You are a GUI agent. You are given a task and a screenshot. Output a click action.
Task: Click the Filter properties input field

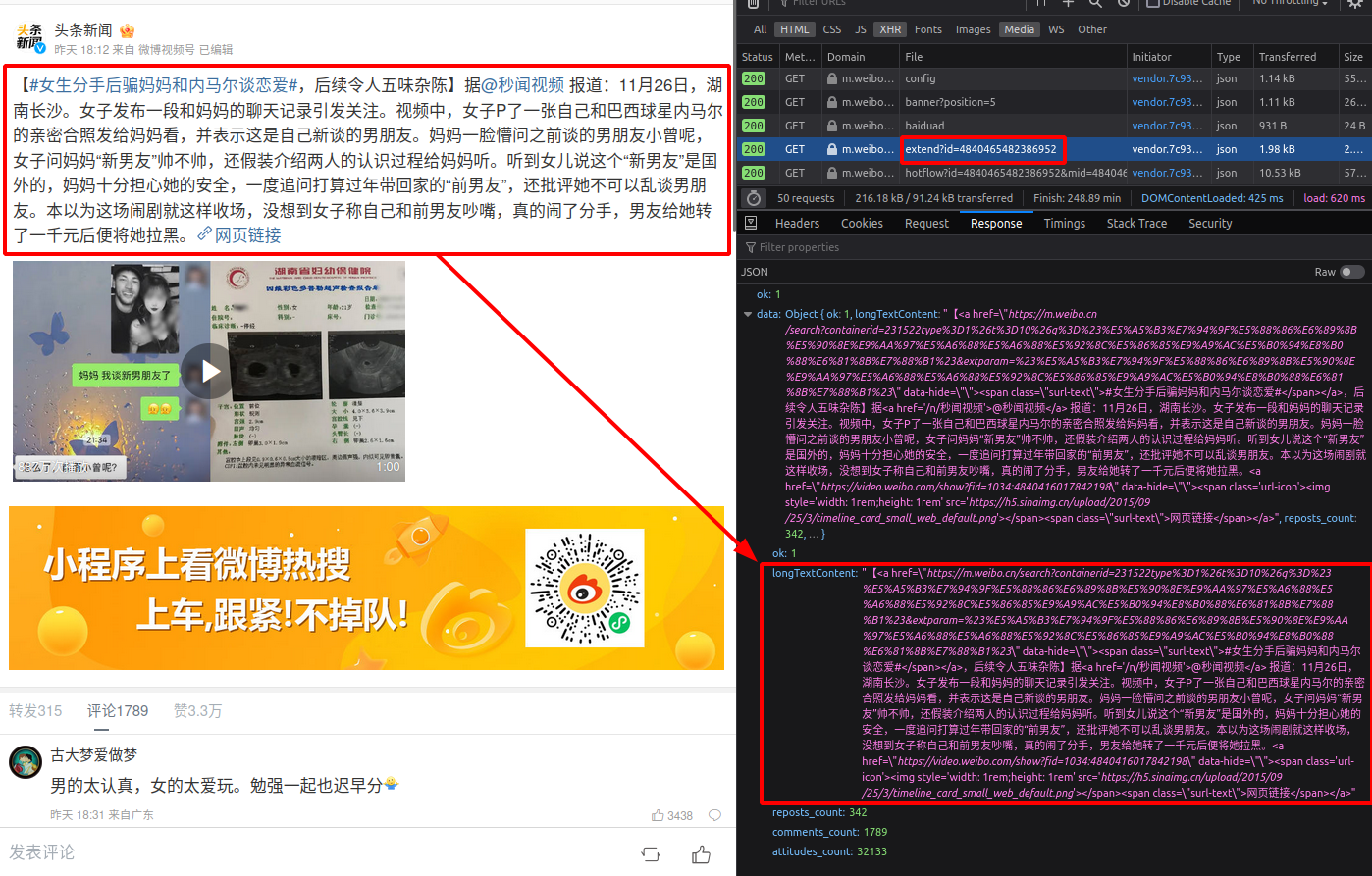pyautogui.click(x=1055, y=247)
